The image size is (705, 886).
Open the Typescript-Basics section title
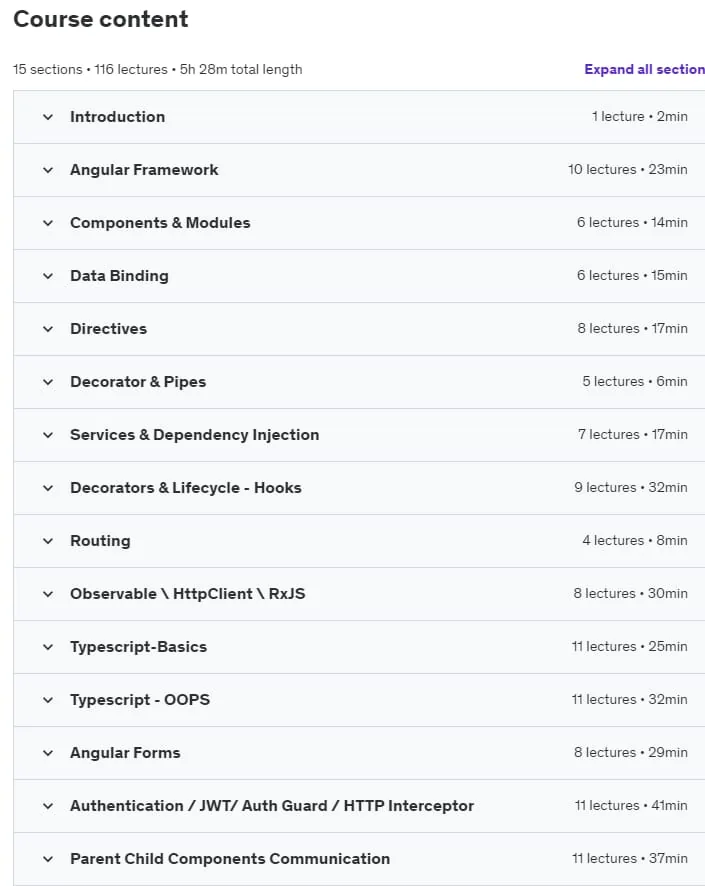click(x=138, y=647)
